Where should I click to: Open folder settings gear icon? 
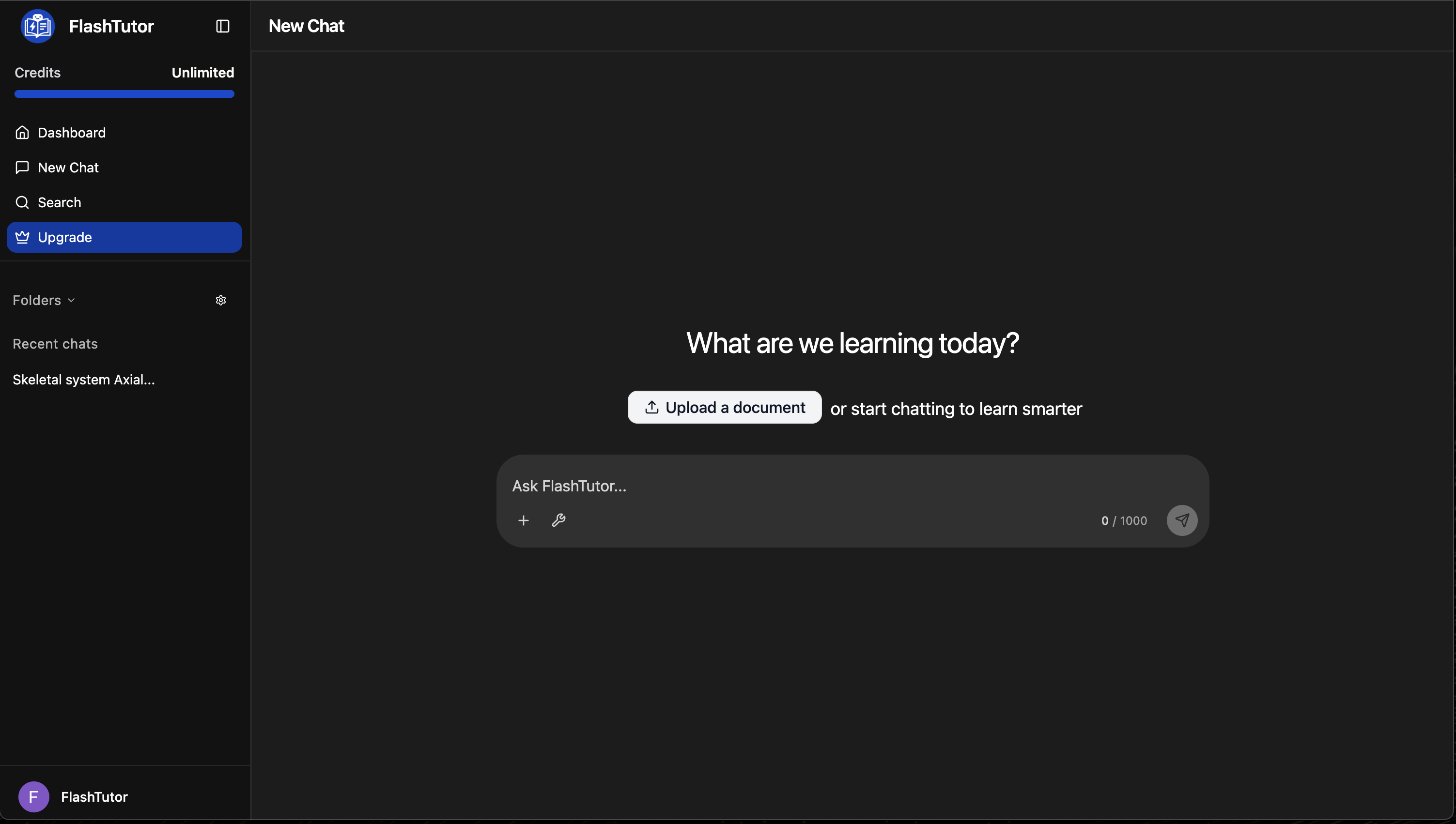pos(221,301)
